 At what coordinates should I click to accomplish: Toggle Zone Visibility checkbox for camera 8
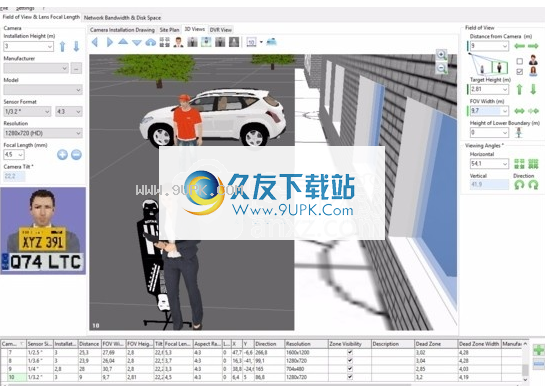coord(350,360)
